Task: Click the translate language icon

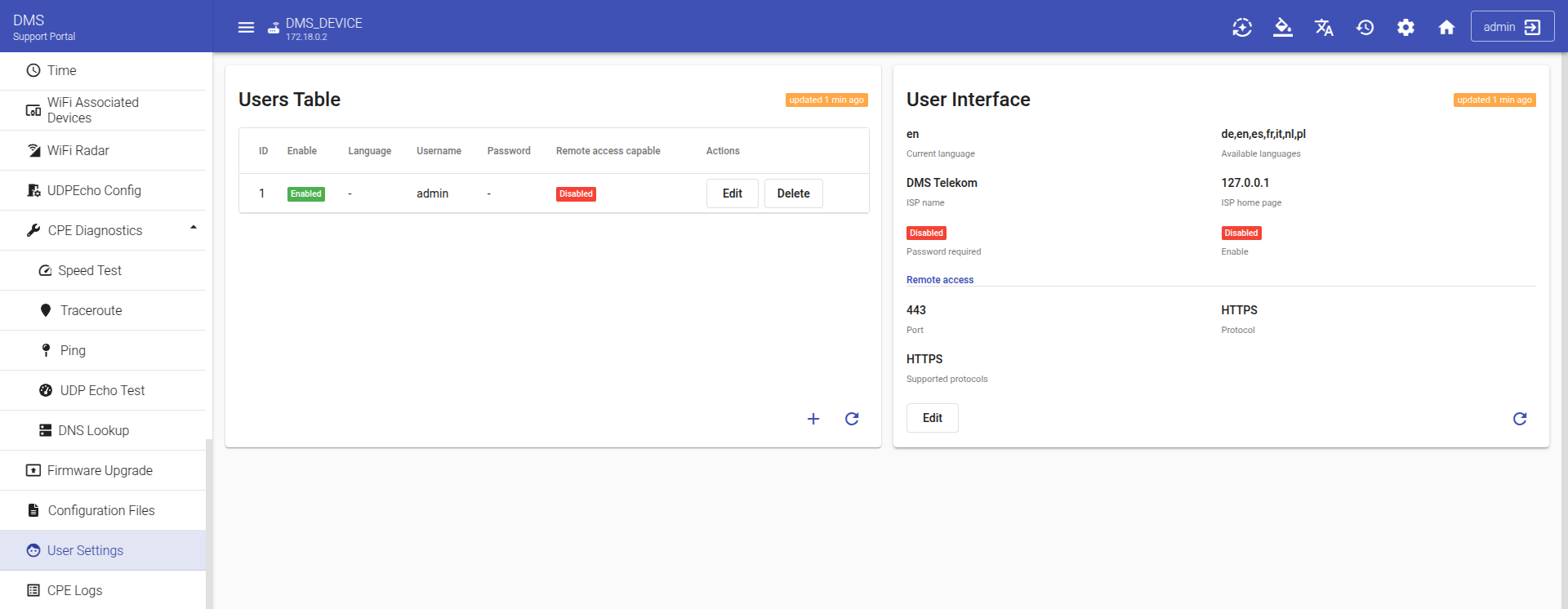Action: point(1324,28)
